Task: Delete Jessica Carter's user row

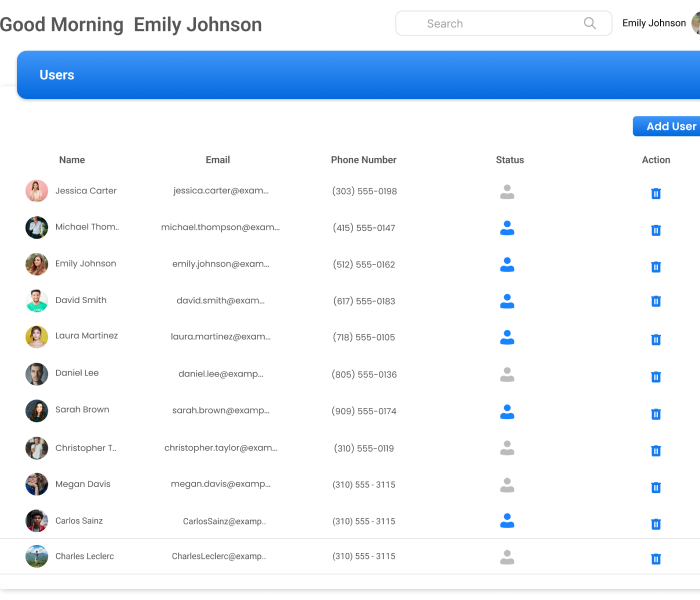Action: tap(656, 194)
